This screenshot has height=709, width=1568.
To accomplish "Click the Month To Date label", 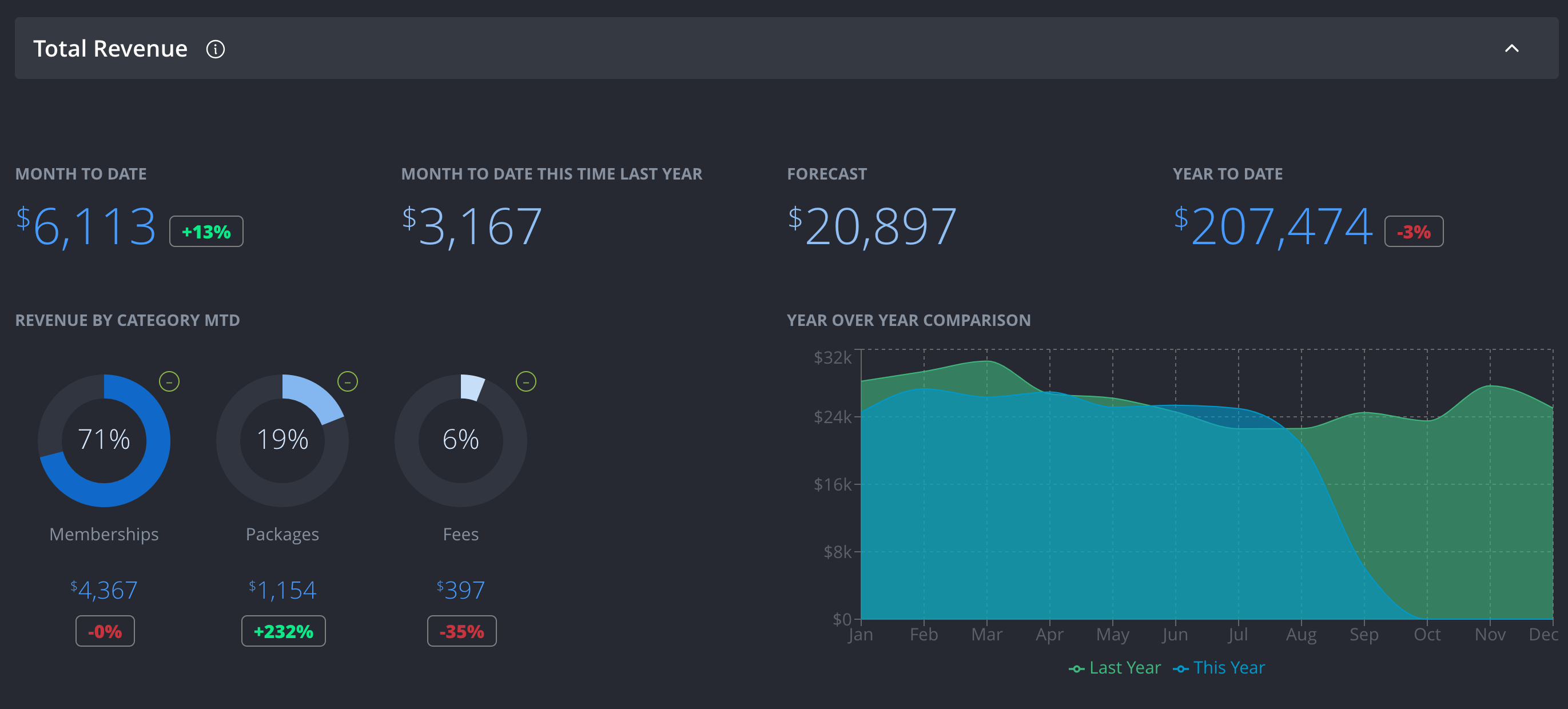I will (x=81, y=174).
